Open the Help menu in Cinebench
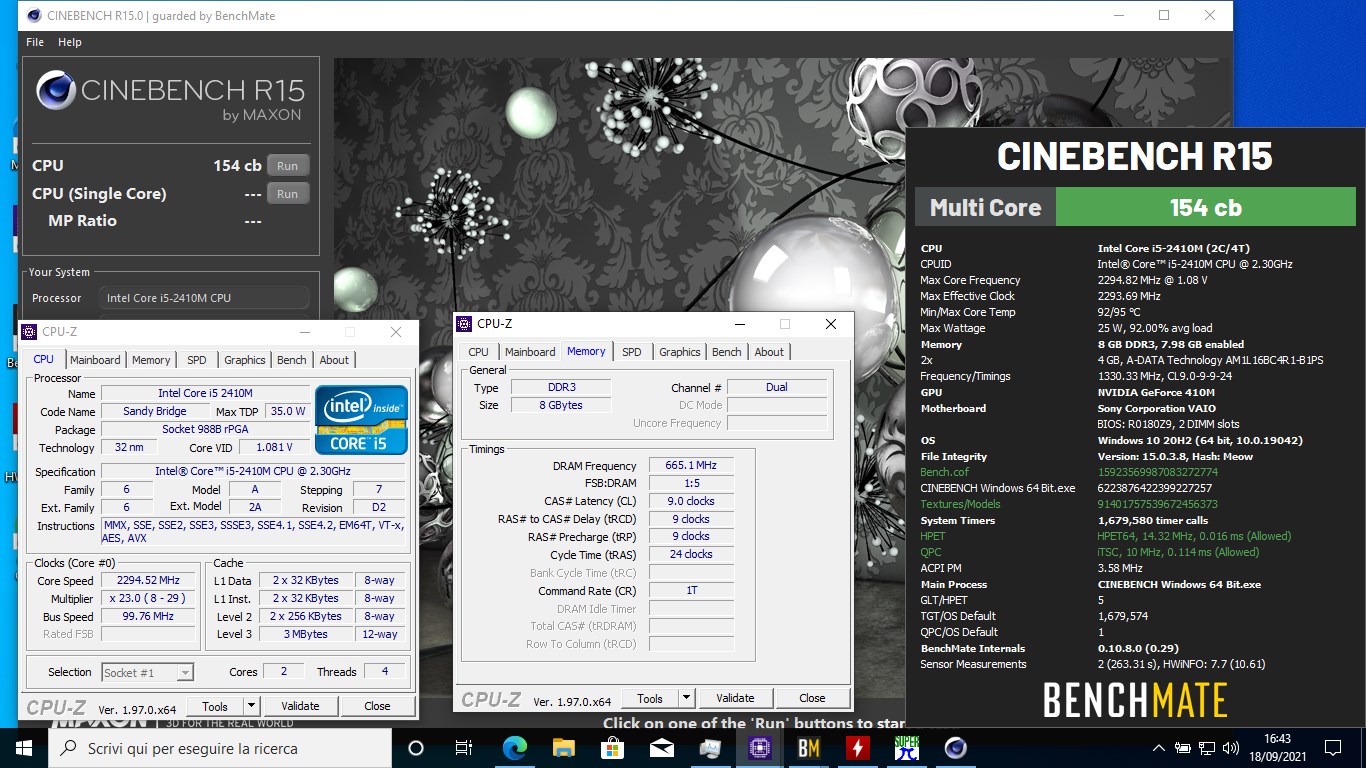Image resolution: width=1366 pixels, height=768 pixels. click(x=70, y=42)
